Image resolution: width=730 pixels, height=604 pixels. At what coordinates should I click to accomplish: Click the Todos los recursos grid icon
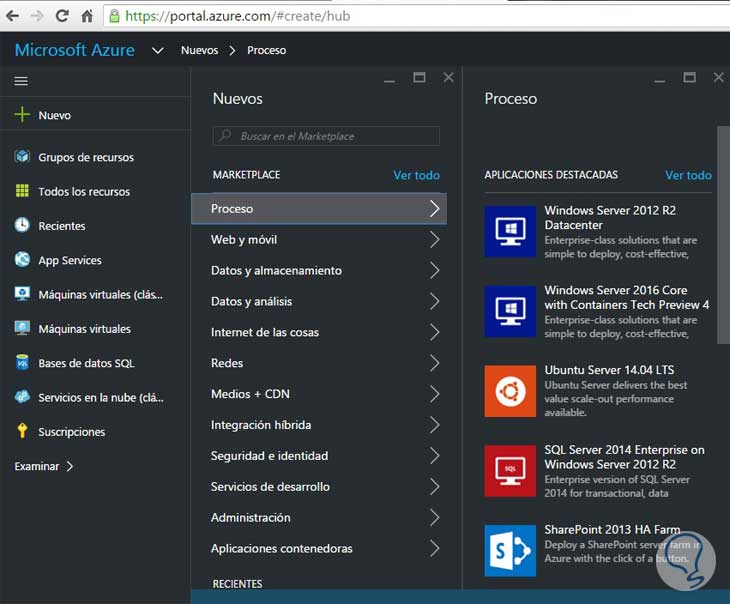[22, 190]
